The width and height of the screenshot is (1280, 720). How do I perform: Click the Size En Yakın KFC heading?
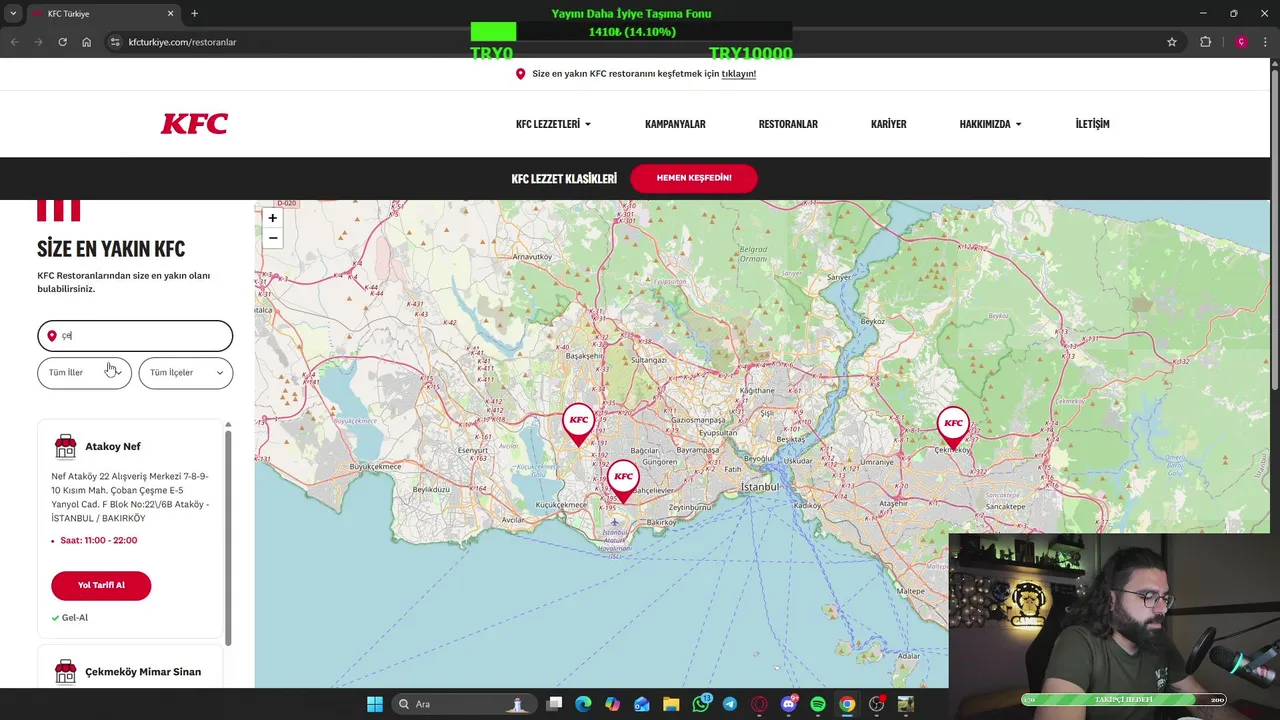[111, 249]
